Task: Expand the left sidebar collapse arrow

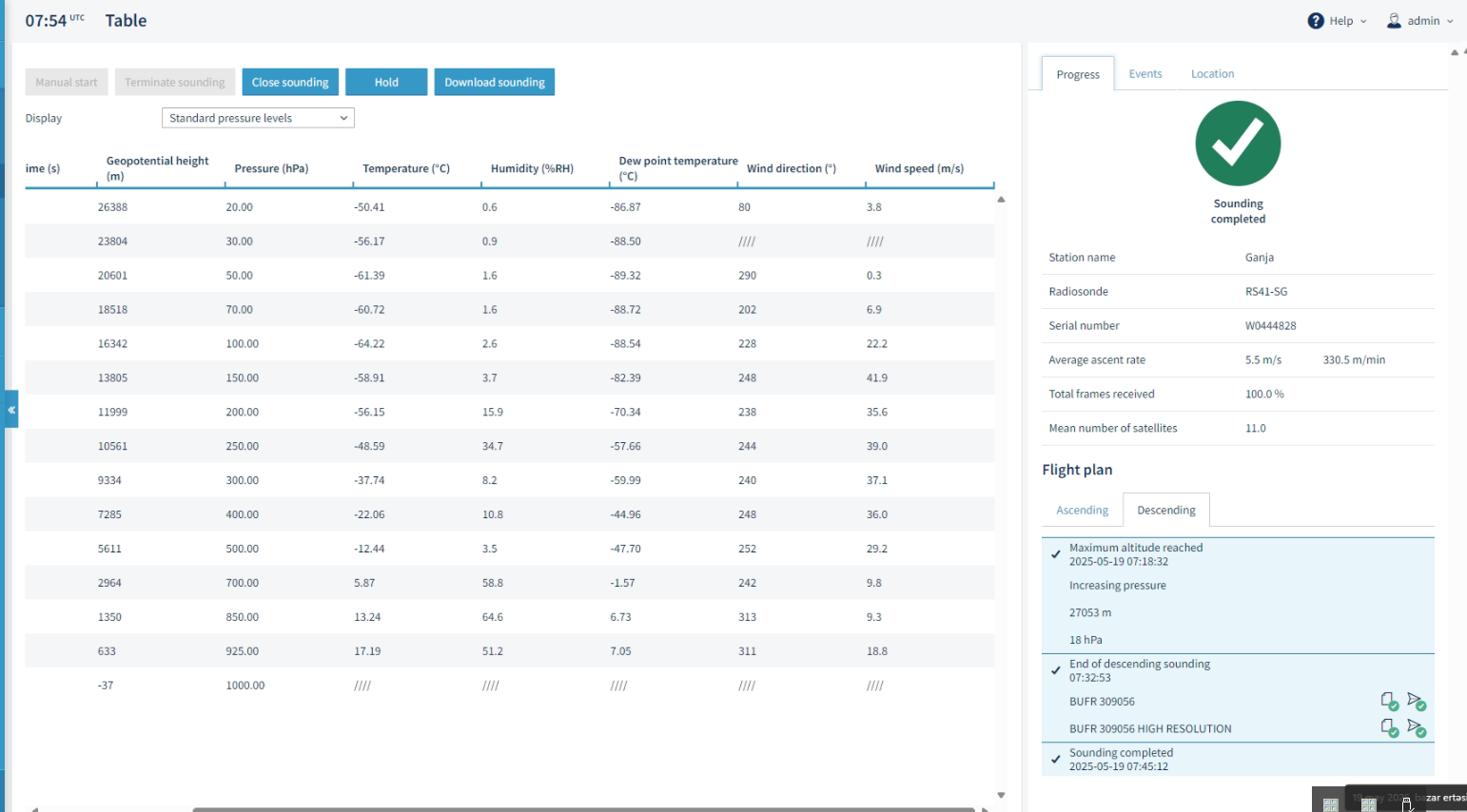Action: (11, 410)
